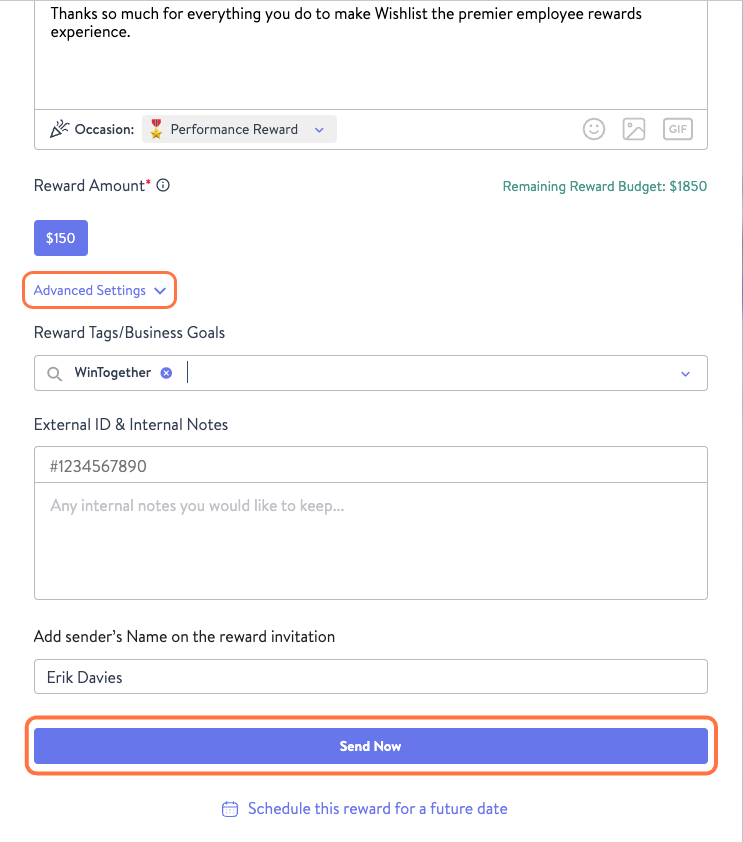Check the Remaining Reward Budget indicator

604,186
